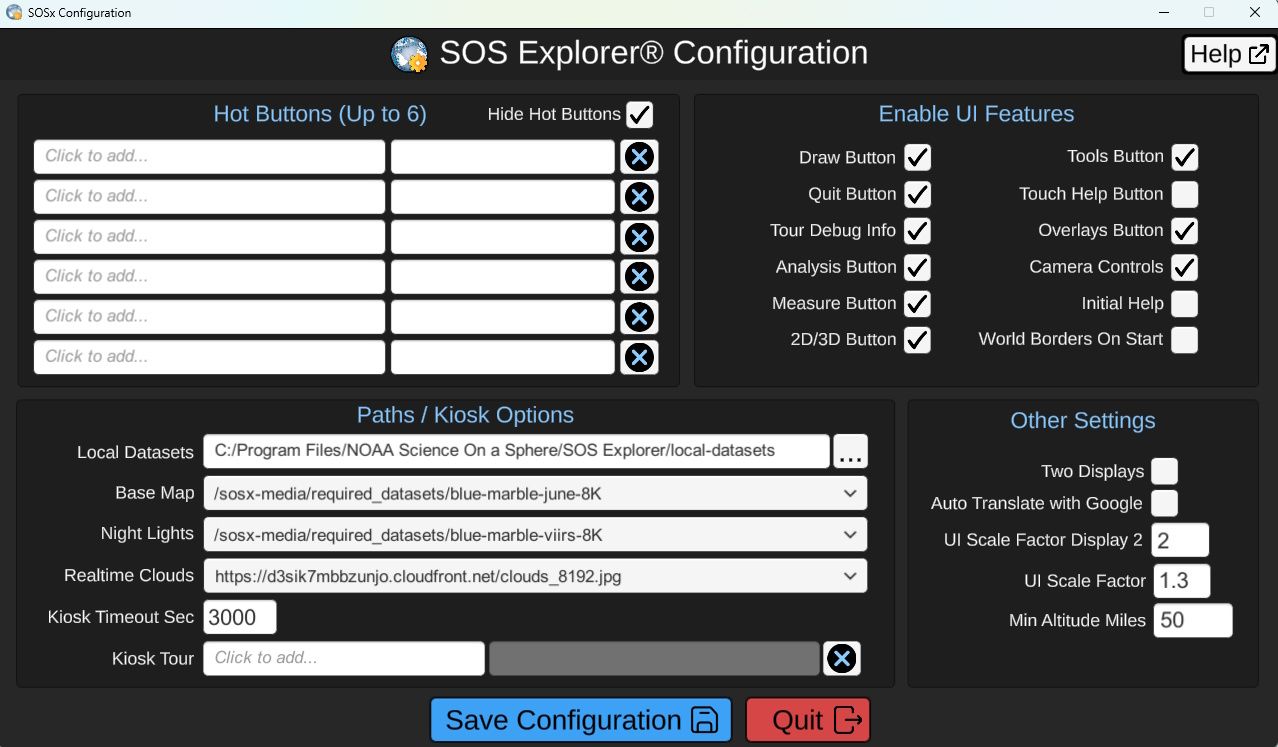This screenshot has width=1278, height=747.
Task: Toggle Overlays Button checkbox
Action: [x=1184, y=231]
